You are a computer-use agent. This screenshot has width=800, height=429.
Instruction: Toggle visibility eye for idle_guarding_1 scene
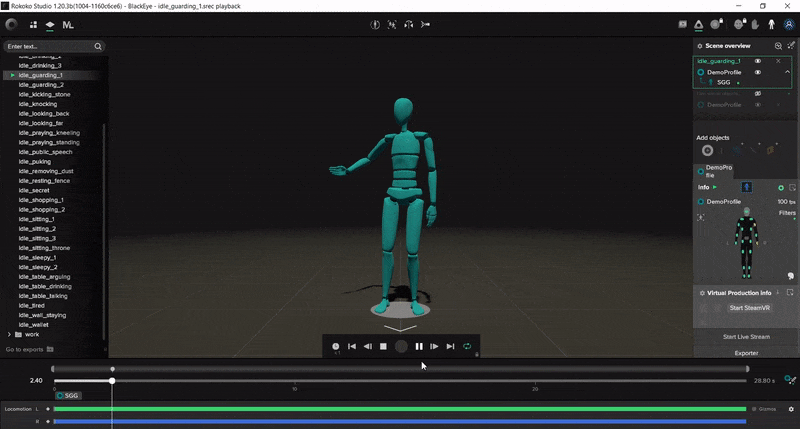758,61
